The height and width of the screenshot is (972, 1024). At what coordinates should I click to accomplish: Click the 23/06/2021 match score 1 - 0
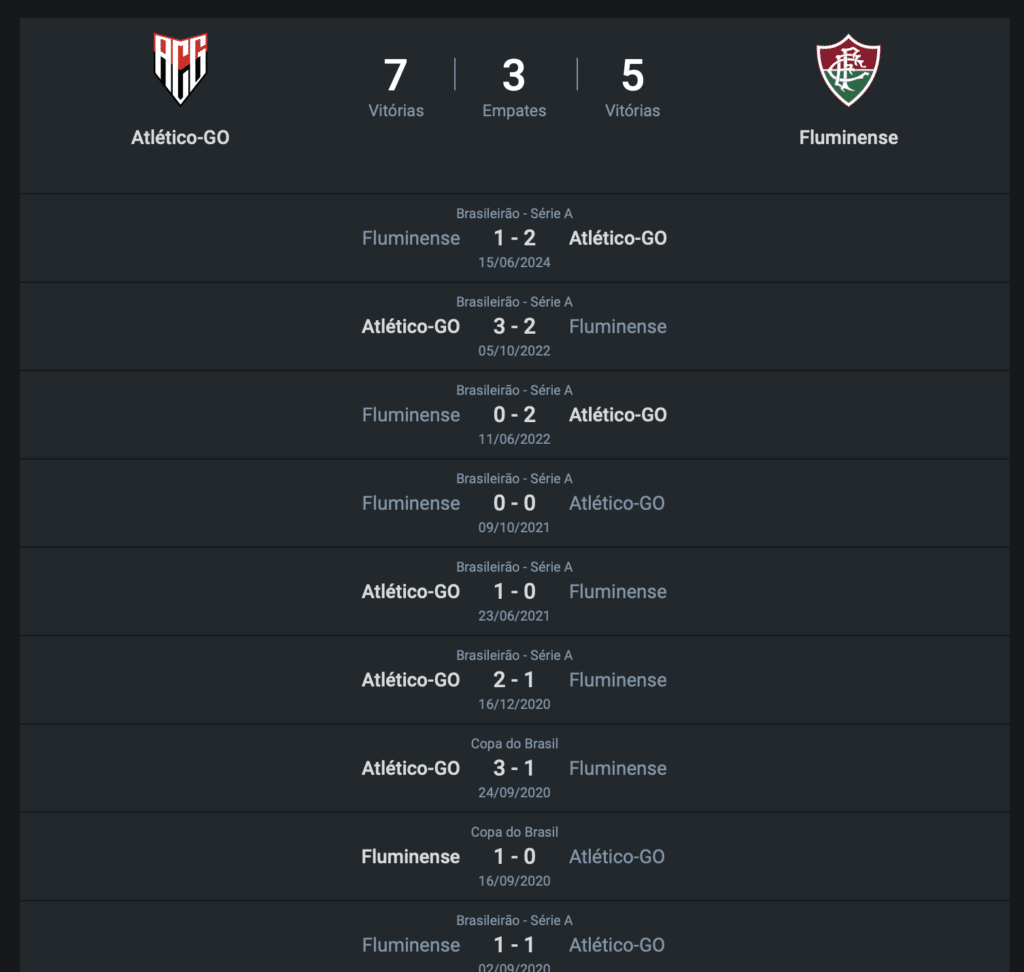click(514, 591)
